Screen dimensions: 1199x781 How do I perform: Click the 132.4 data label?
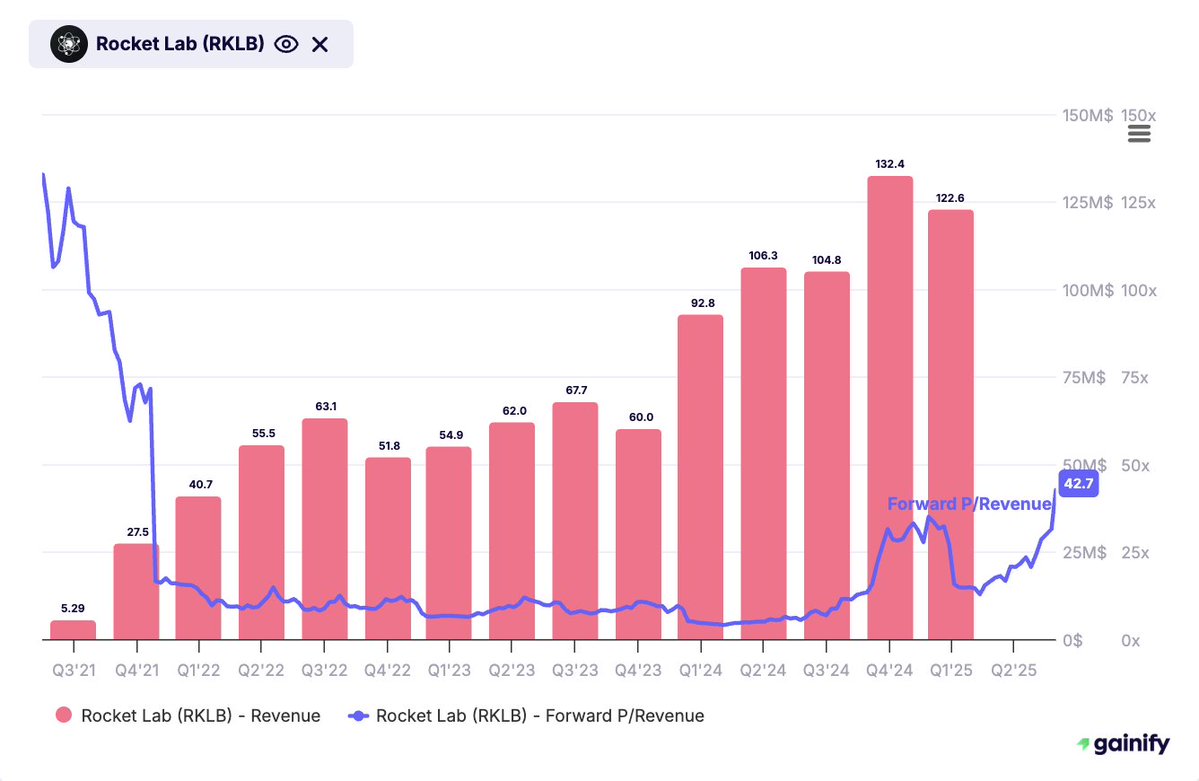click(890, 164)
